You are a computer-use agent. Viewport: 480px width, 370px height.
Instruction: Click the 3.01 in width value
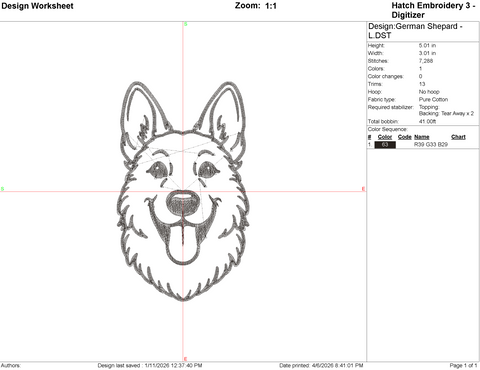click(x=427, y=53)
